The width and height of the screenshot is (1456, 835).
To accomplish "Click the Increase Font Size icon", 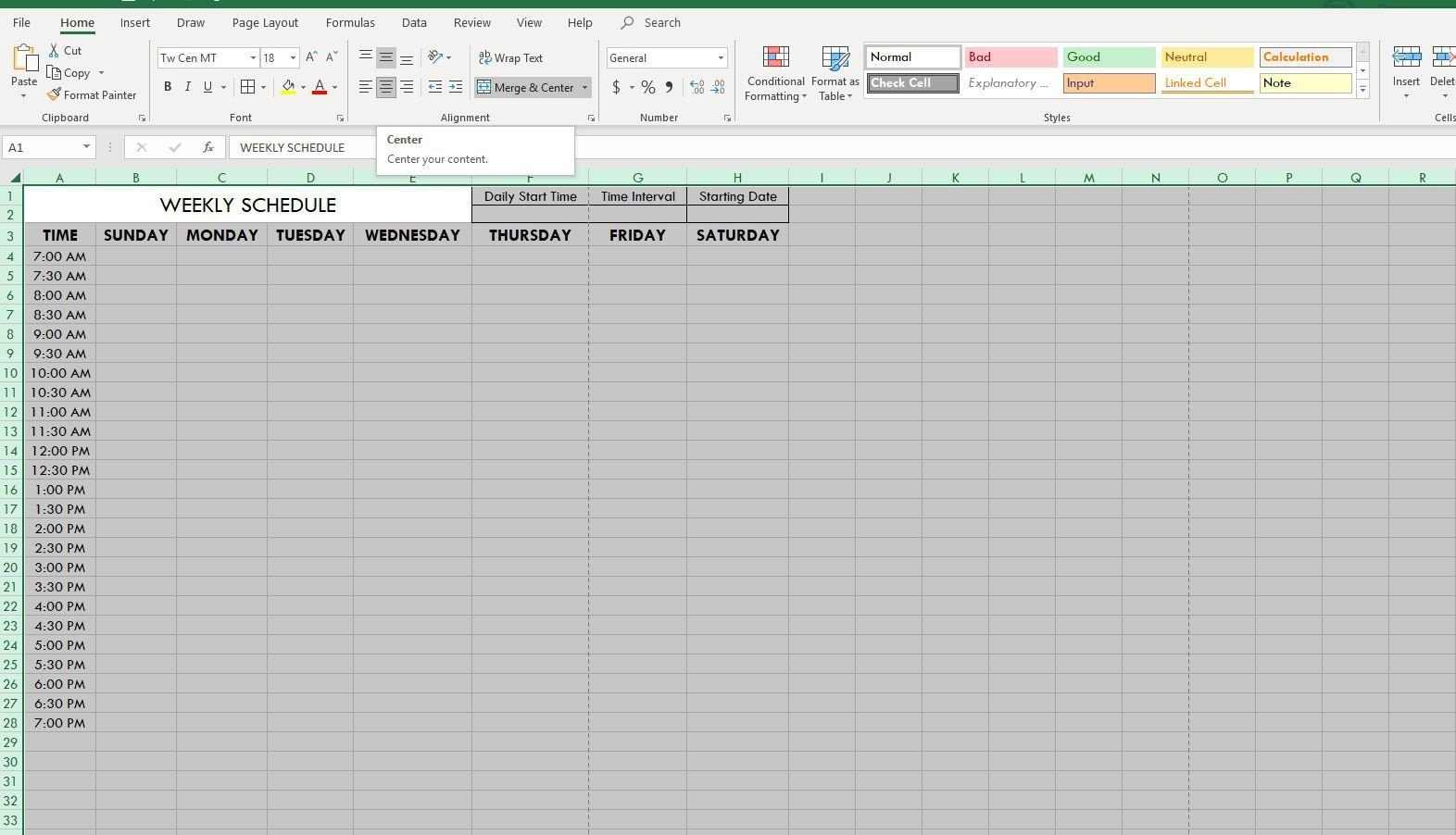I will click(x=311, y=57).
